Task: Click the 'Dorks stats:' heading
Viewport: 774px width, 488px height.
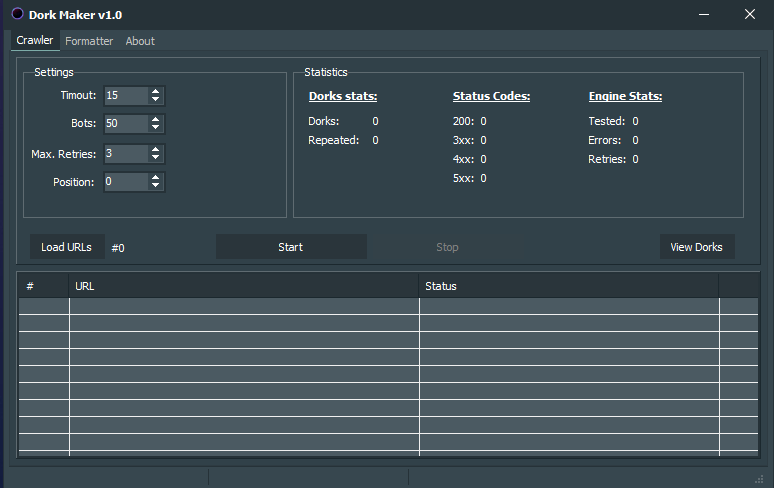Action: click(x=343, y=96)
